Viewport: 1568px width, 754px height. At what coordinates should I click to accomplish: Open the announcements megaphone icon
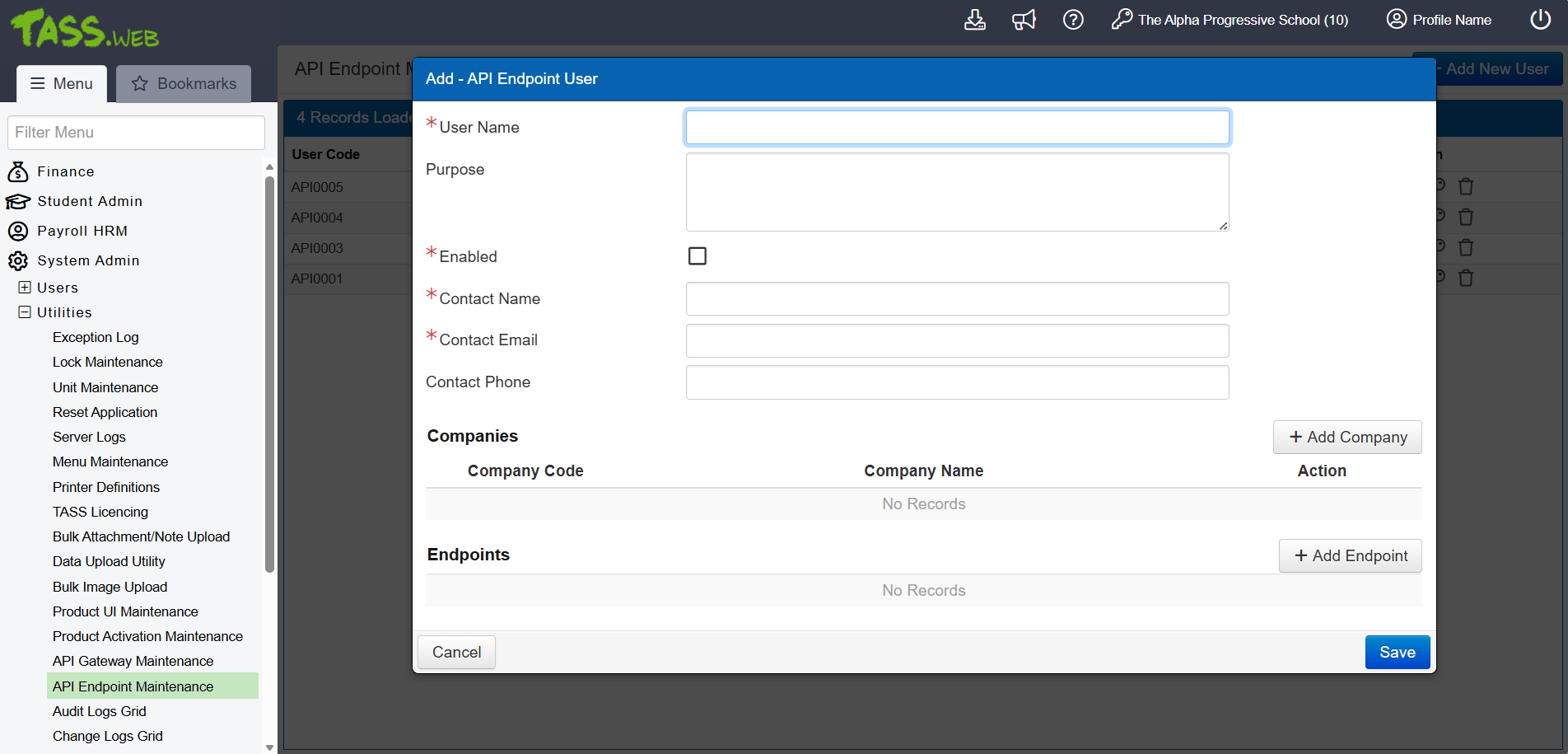click(x=1024, y=20)
